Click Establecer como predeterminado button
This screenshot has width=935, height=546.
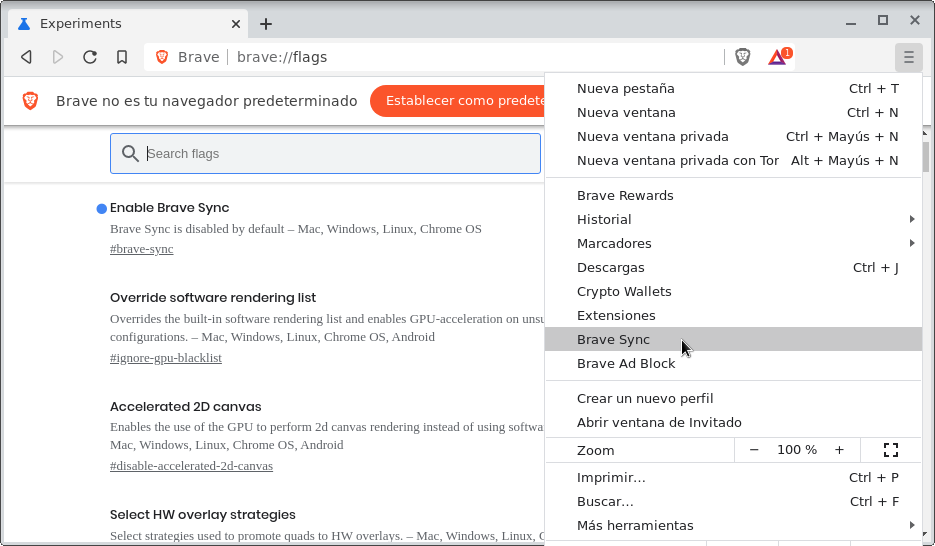(458, 101)
